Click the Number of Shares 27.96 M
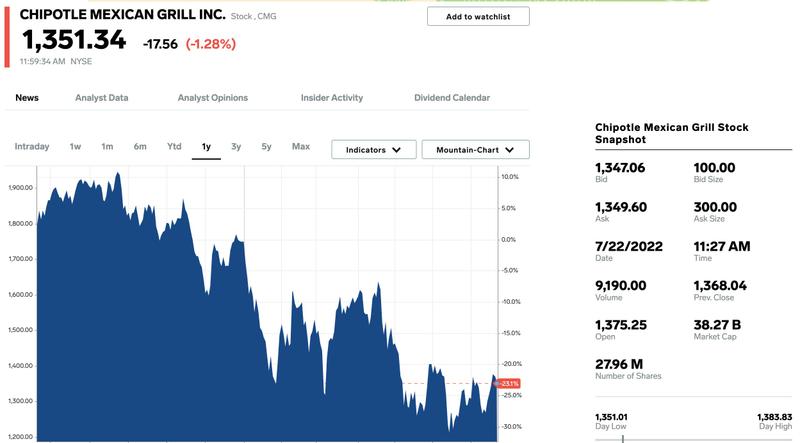Viewport: 800px width, 443px height. 619,364
